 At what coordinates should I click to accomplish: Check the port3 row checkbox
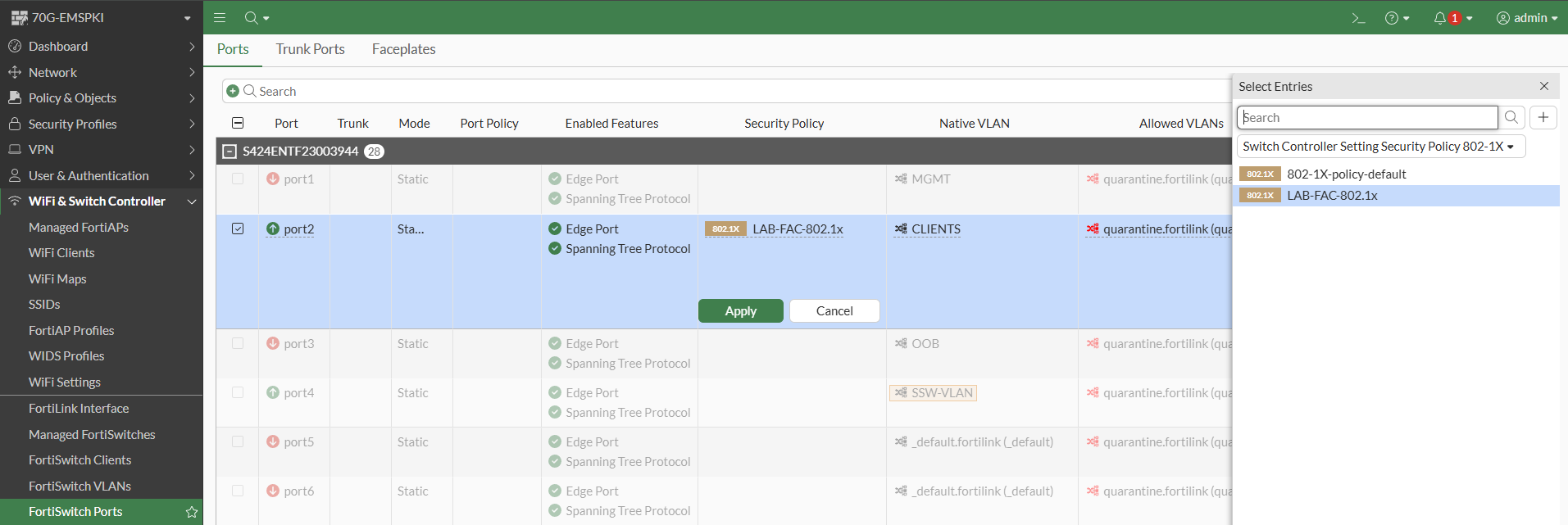238,343
